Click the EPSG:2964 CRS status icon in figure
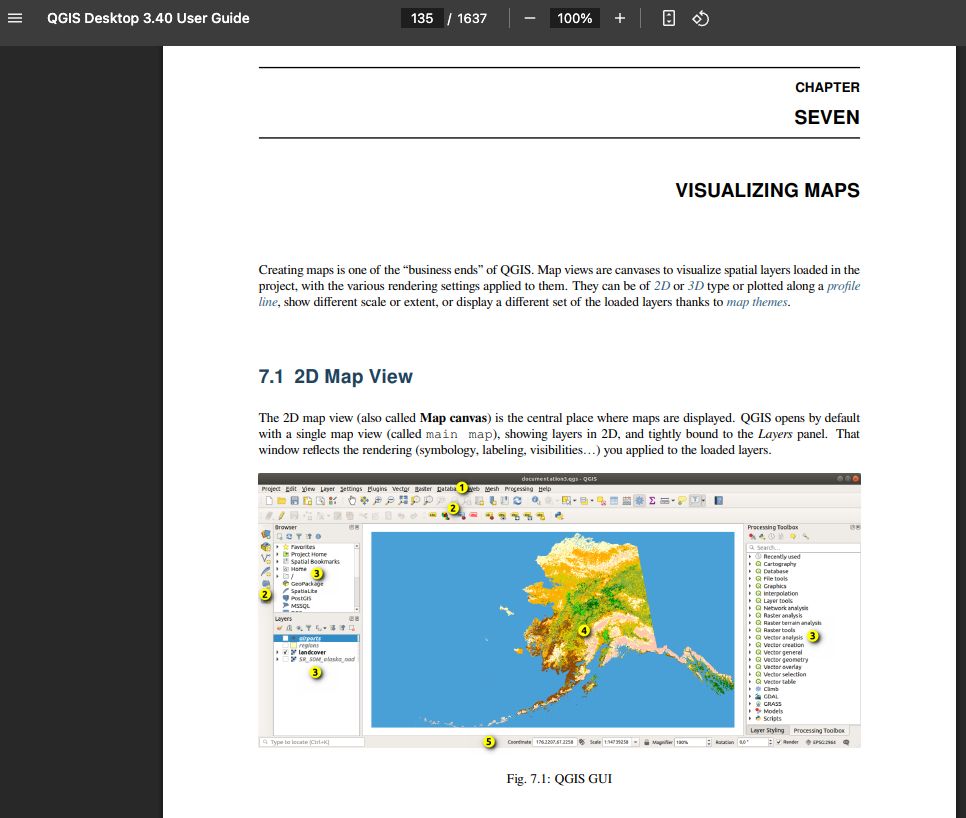The image size is (966, 818). tap(822, 742)
